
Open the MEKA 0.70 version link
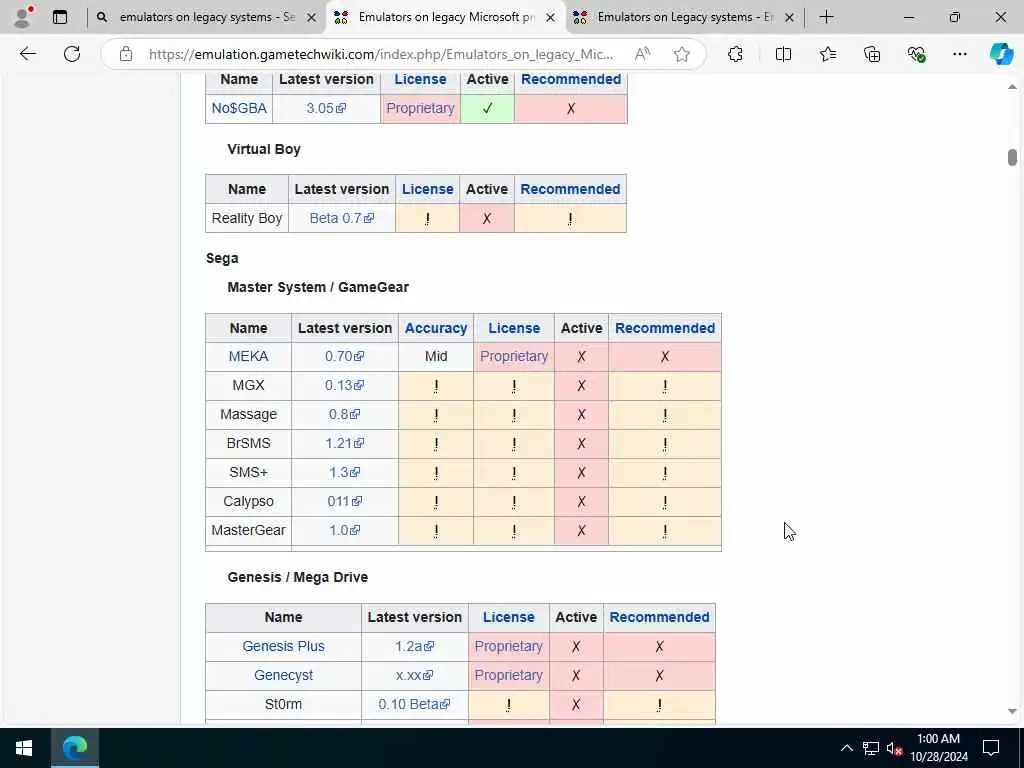pos(344,357)
